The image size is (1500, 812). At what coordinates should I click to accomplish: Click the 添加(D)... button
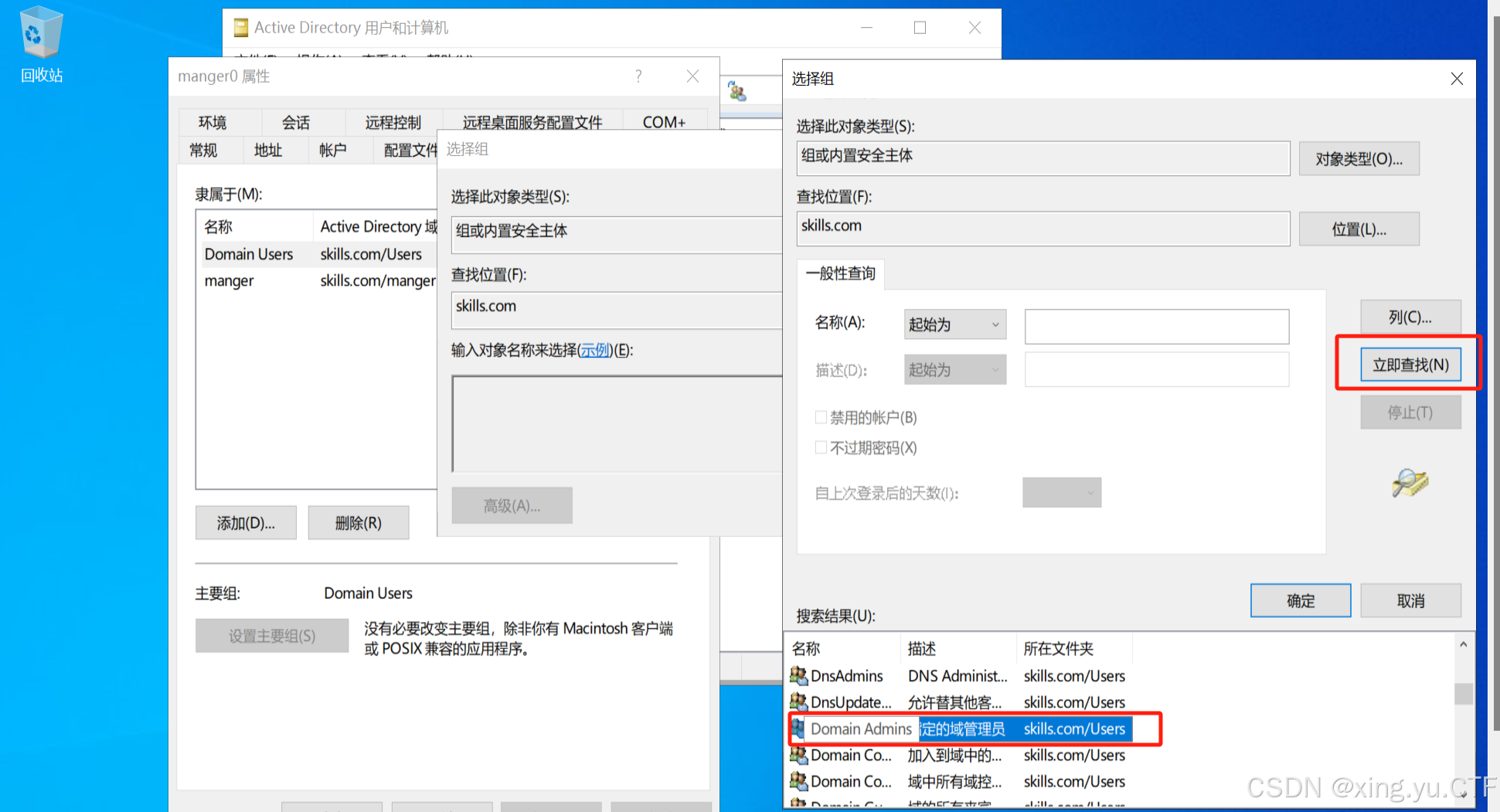click(246, 523)
